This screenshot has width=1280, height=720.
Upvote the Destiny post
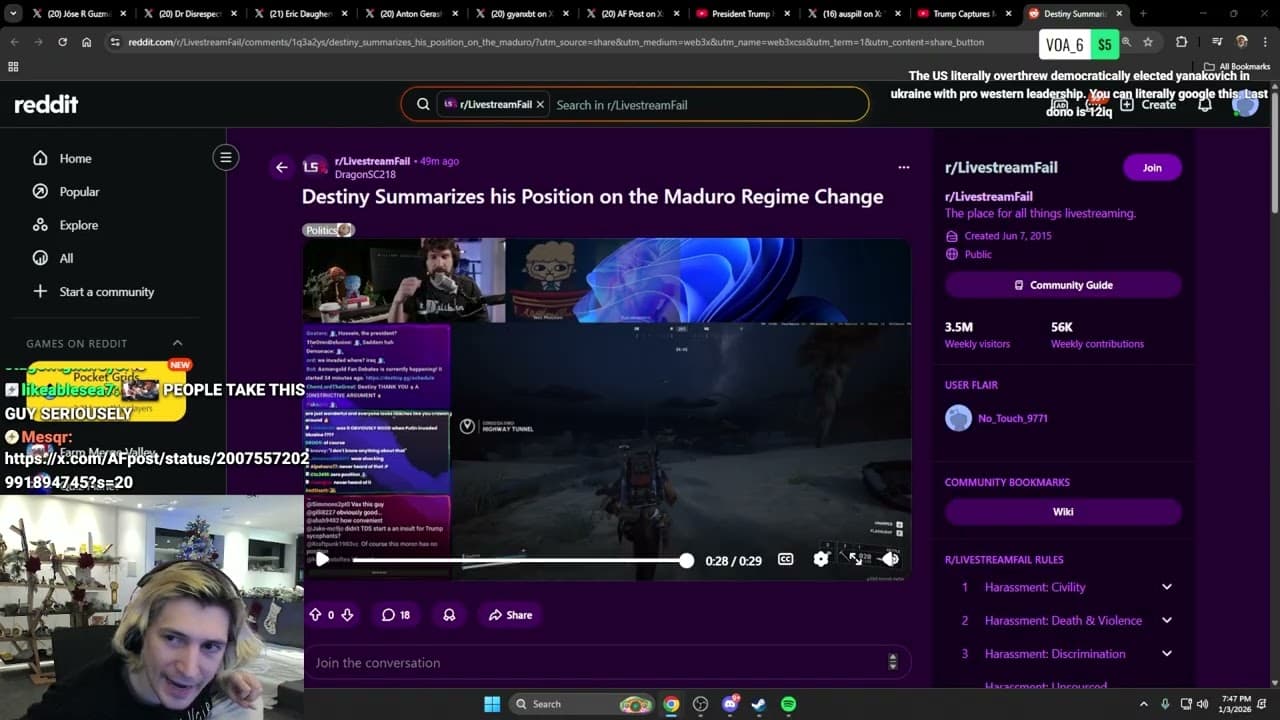coord(315,615)
